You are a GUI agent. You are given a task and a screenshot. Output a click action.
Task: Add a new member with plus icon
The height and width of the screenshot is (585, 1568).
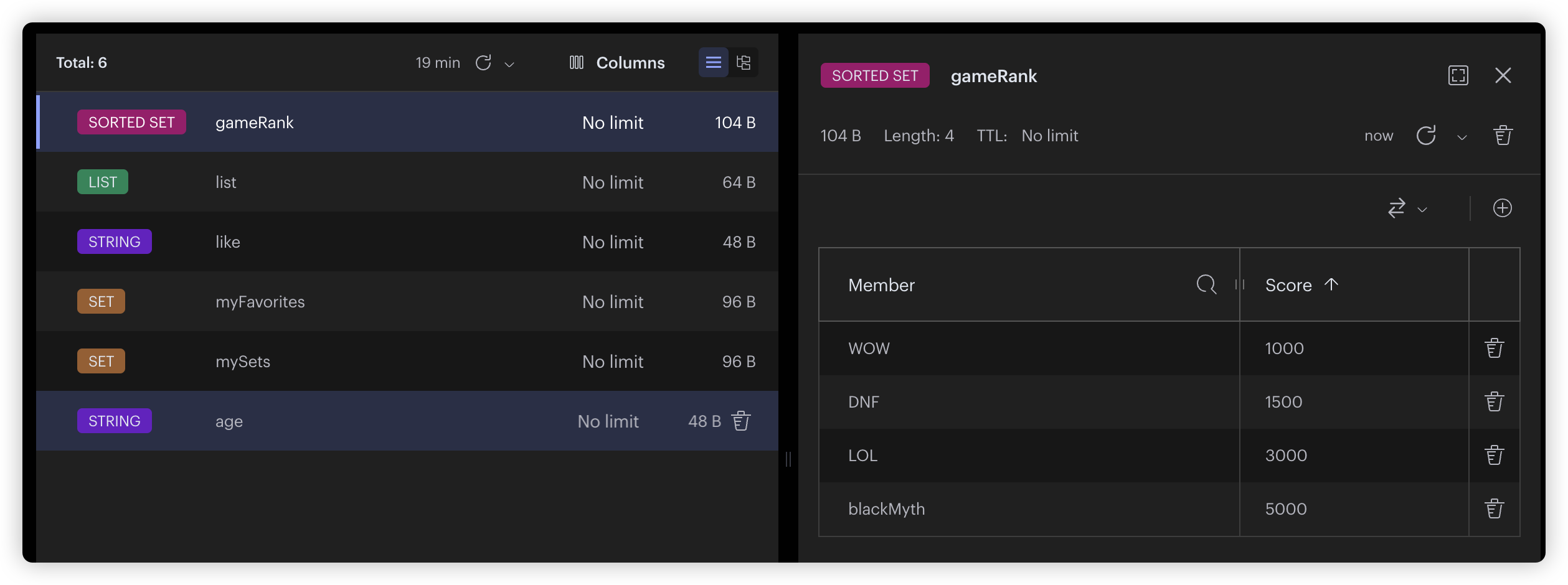pyautogui.click(x=1502, y=208)
